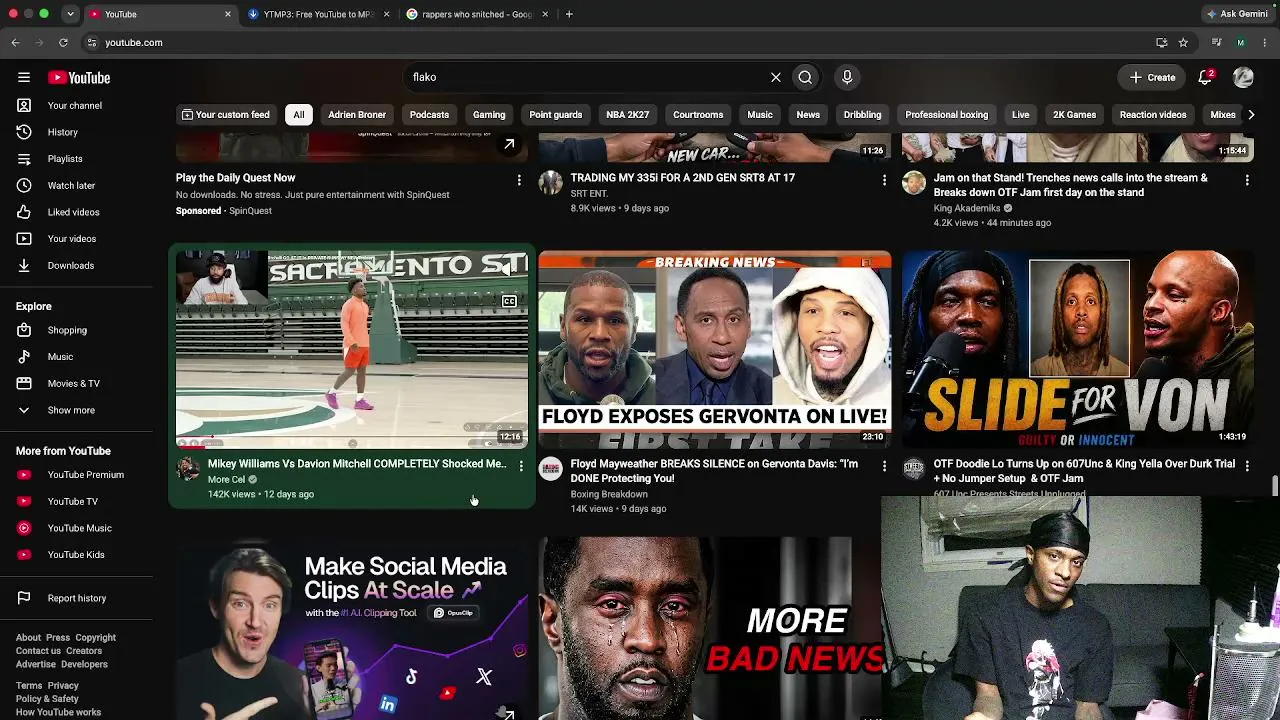Select the NBA 2K27 chip
Image resolution: width=1280 pixels, height=720 pixels.
tap(627, 114)
